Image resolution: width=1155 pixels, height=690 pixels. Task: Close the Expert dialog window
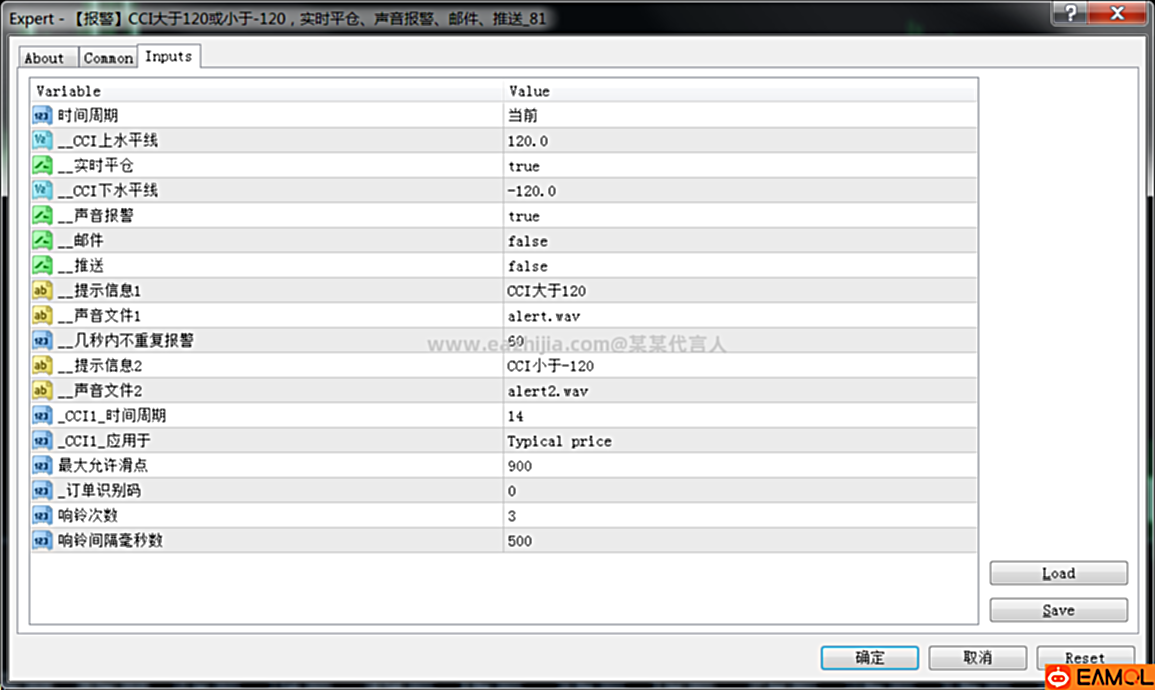pyautogui.click(x=1117, y=12)
